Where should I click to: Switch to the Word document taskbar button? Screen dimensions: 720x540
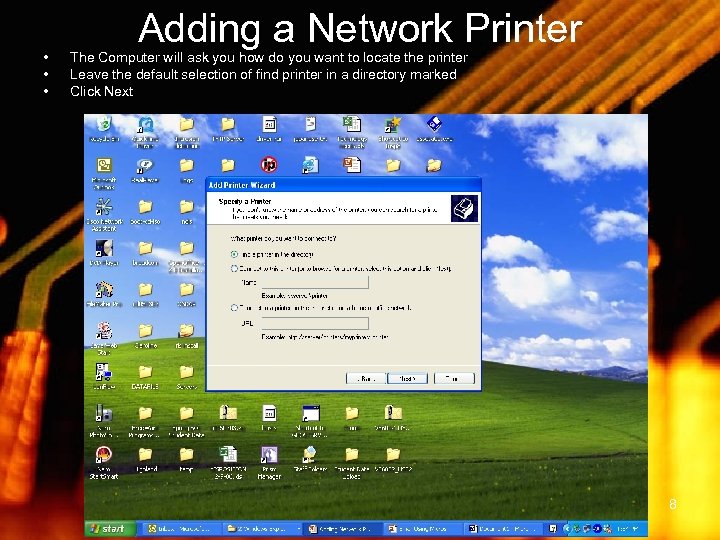coord(503,529)
